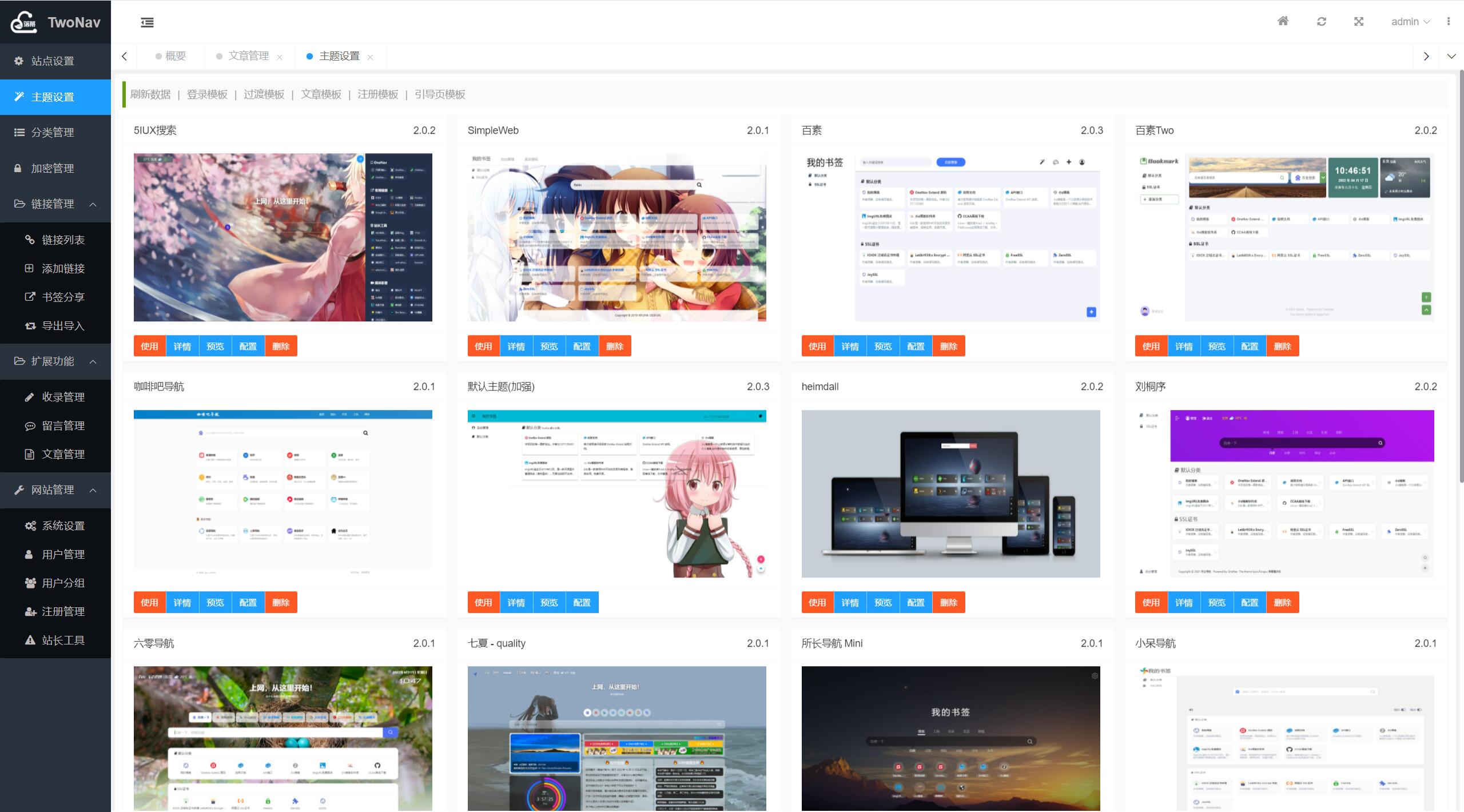
Task: Open 站长工具 submenu item
Action: [x=55, y=640]
